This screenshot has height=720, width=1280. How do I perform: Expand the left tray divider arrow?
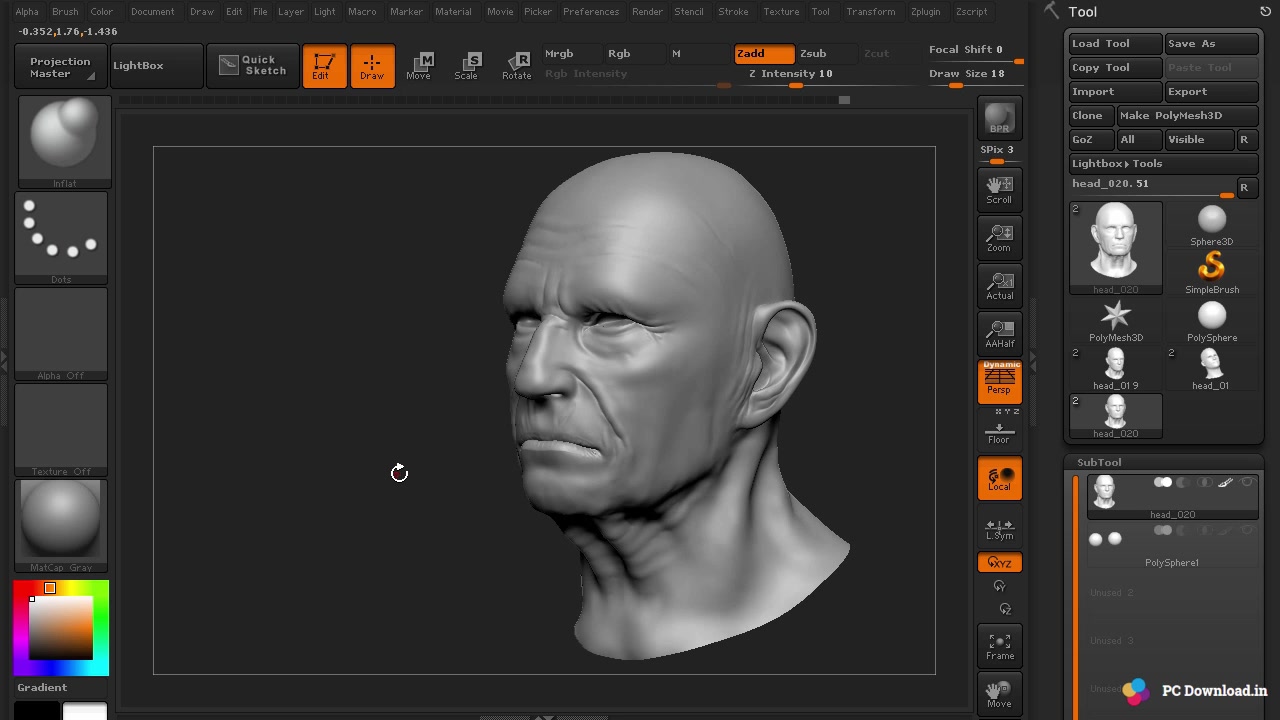tap(3, 360)
